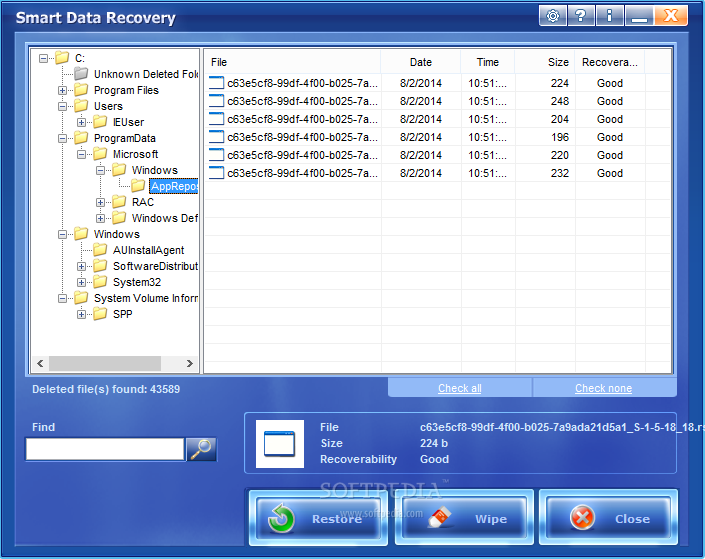Select the Windows Defender tree folder

click(165, 218)
